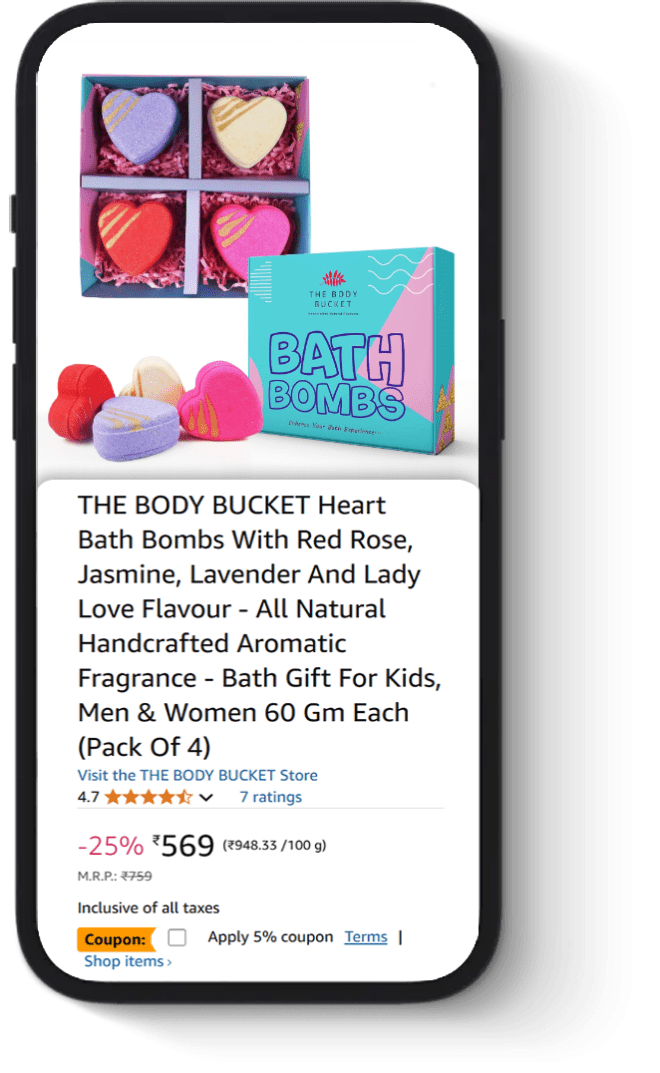Click the red heart inside the tray

point(135,234)
